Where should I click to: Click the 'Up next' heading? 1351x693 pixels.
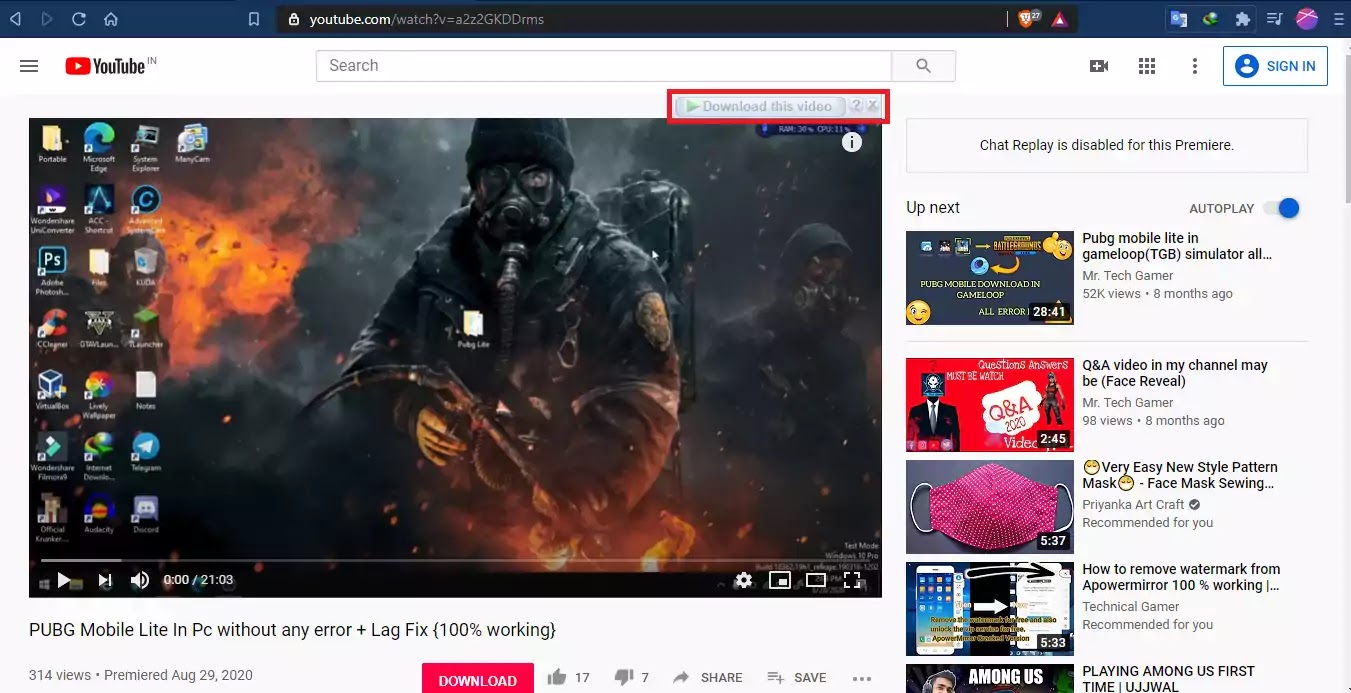pyautogui.click(x=933, y=208)
